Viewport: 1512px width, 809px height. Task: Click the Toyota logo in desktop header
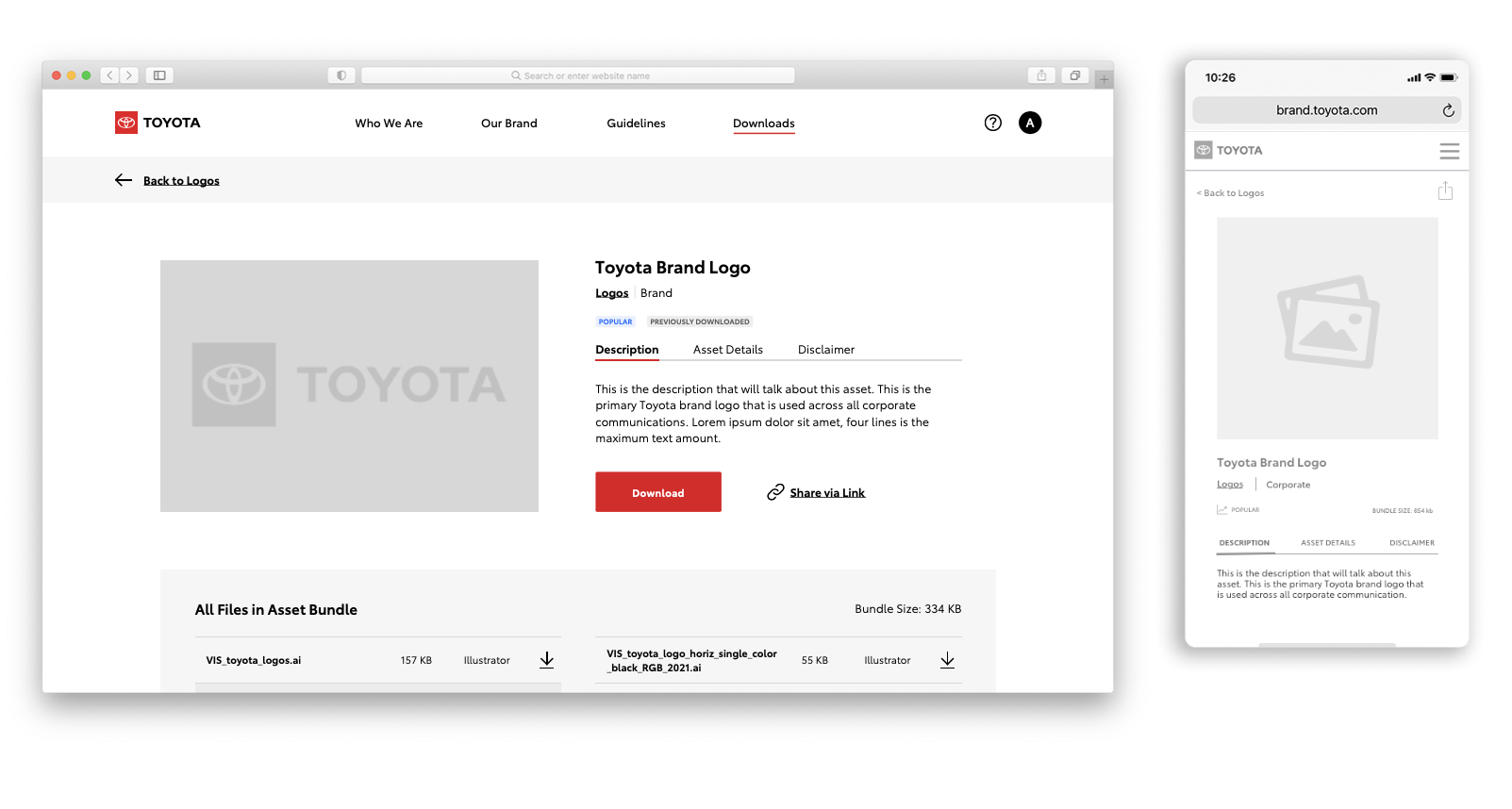158,123
